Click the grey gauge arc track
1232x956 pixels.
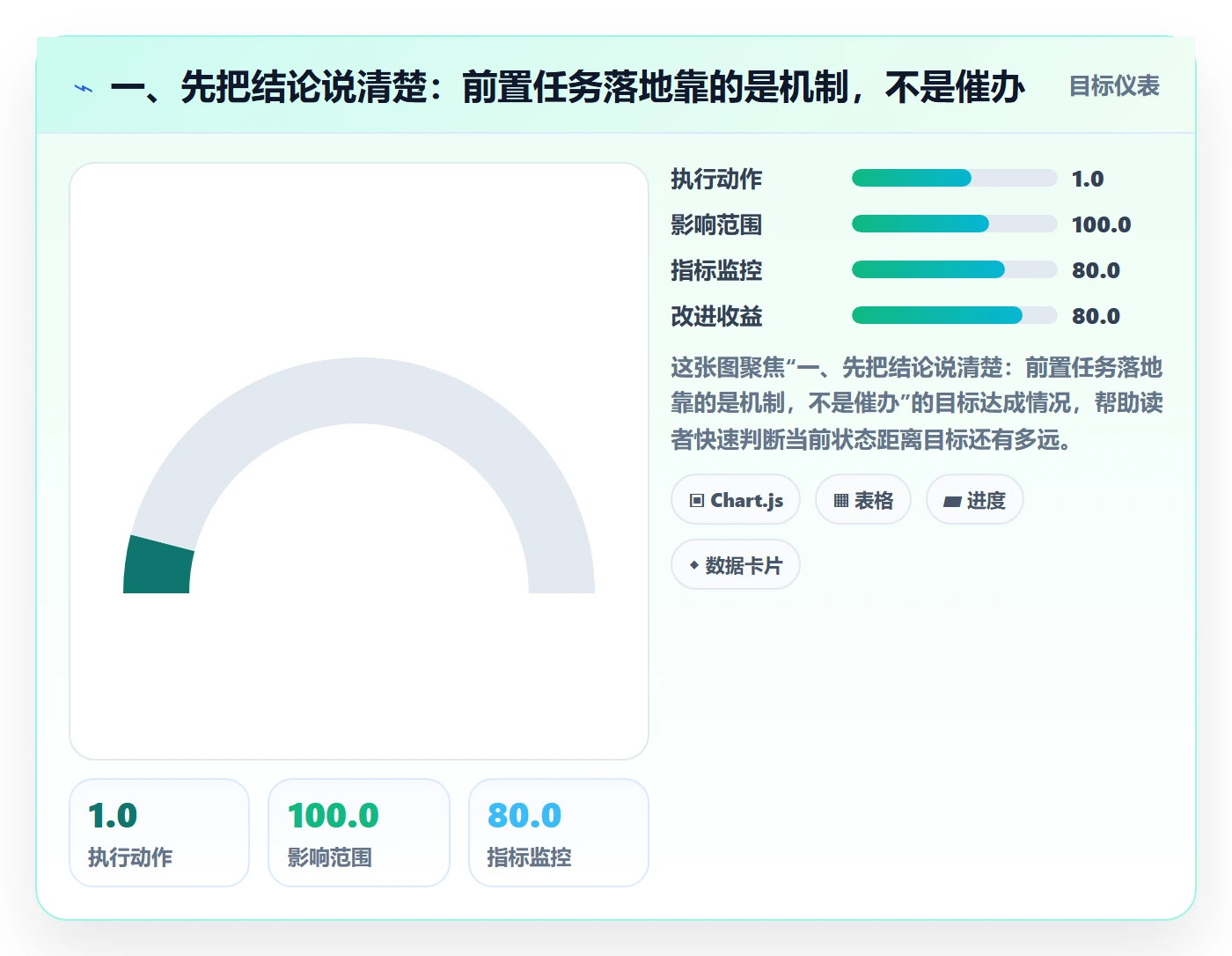click(x=359, y=391)
